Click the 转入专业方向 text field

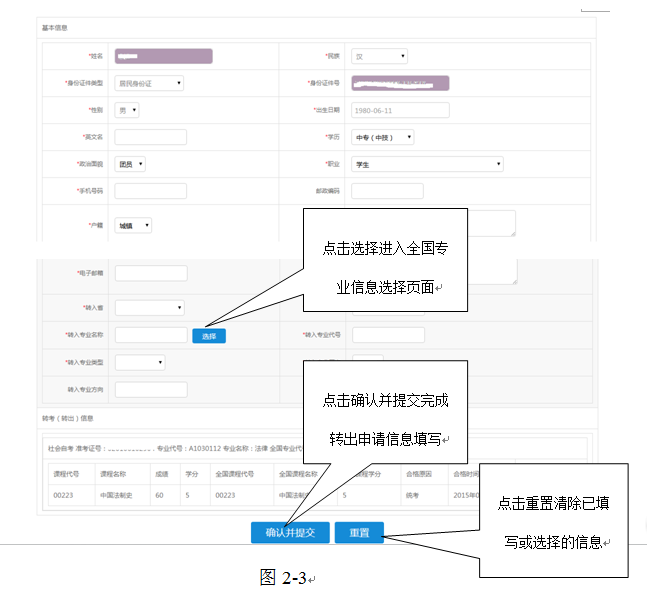tap(151, 390)
